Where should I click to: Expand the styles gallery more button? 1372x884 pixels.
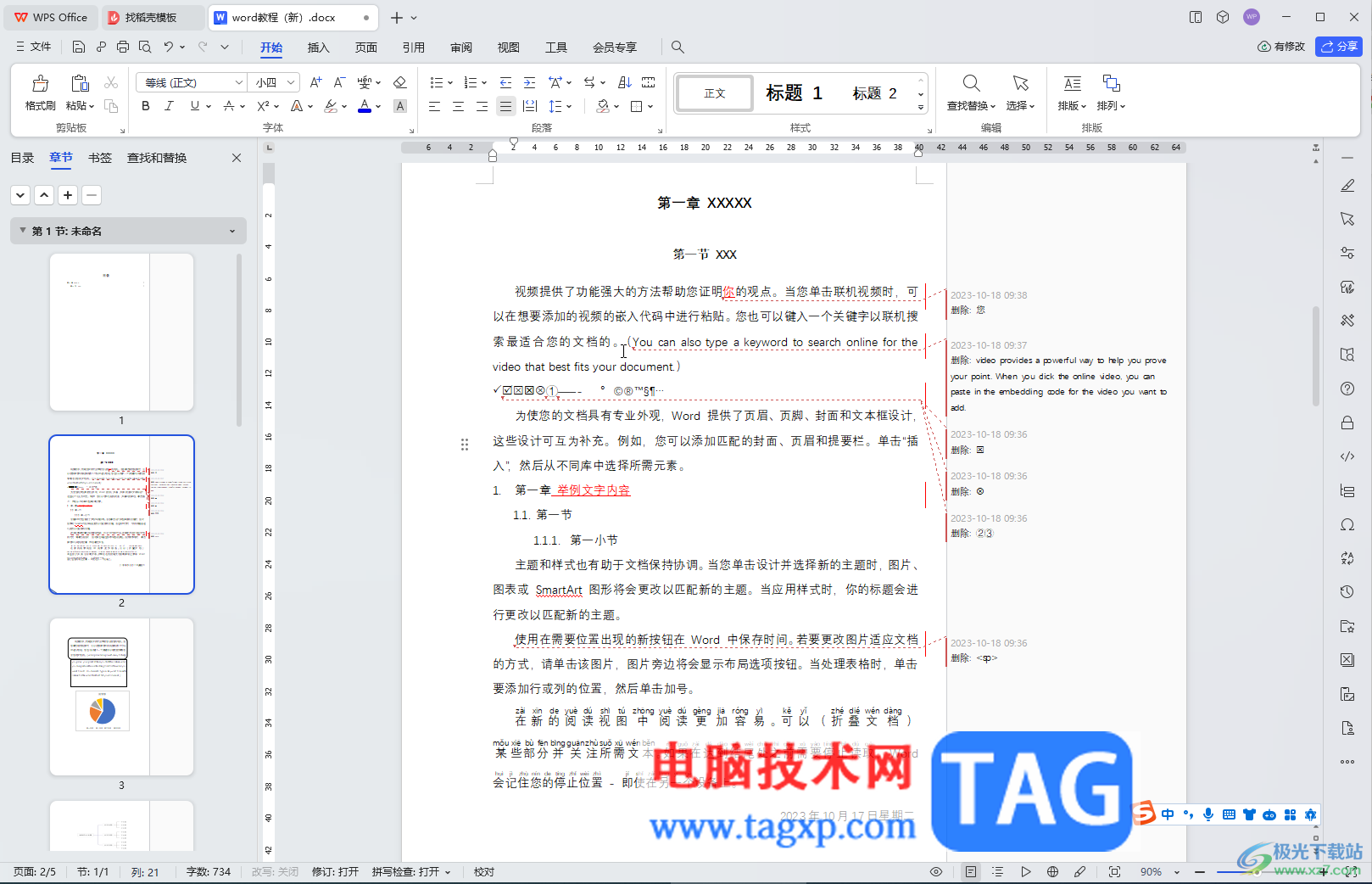pyautogui.click(x=921, y=108)
